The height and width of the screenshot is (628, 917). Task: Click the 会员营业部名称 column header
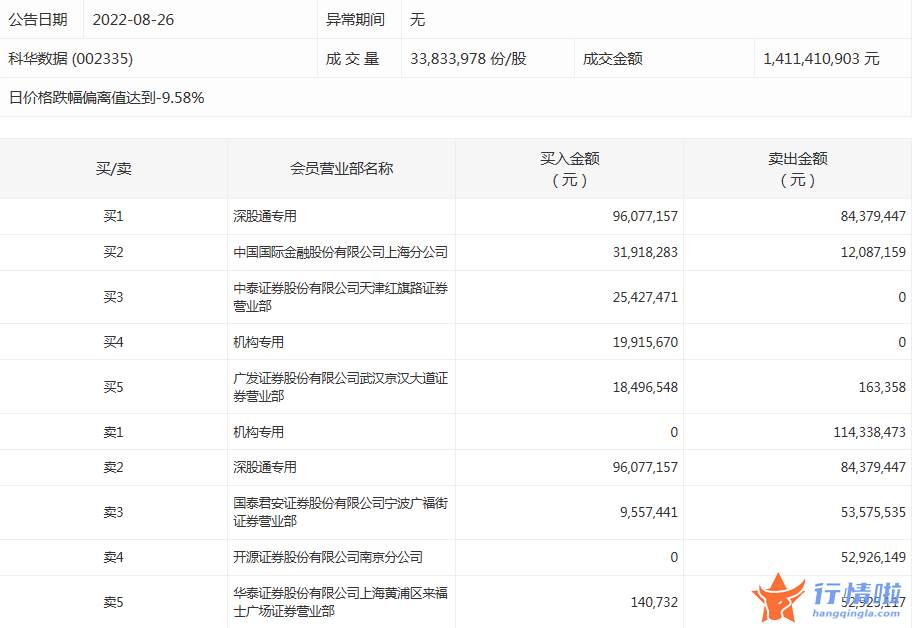pyautogui.click(x=342, y=169)
